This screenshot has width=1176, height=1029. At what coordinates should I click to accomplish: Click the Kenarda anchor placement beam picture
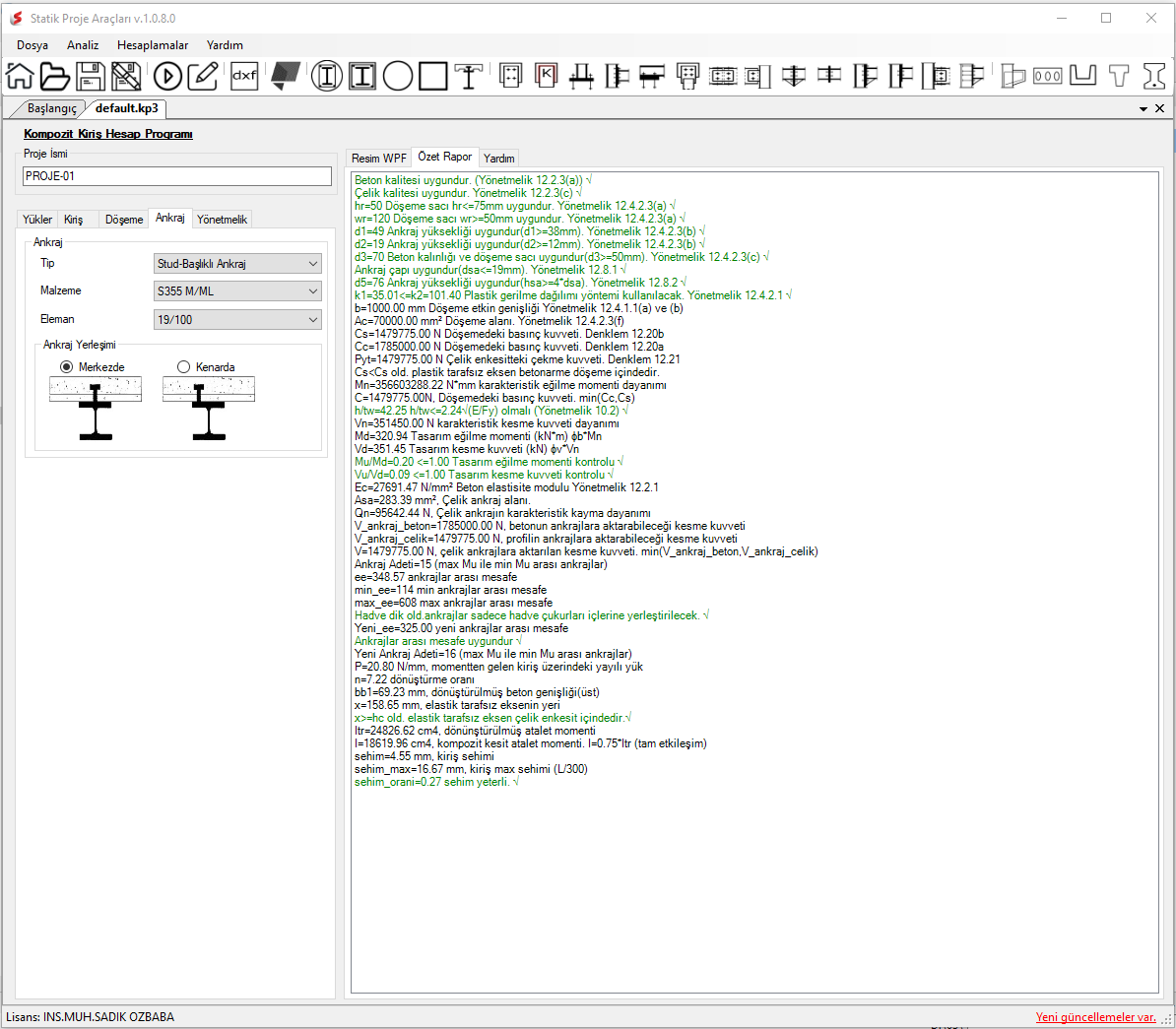(x=209, y=409)
